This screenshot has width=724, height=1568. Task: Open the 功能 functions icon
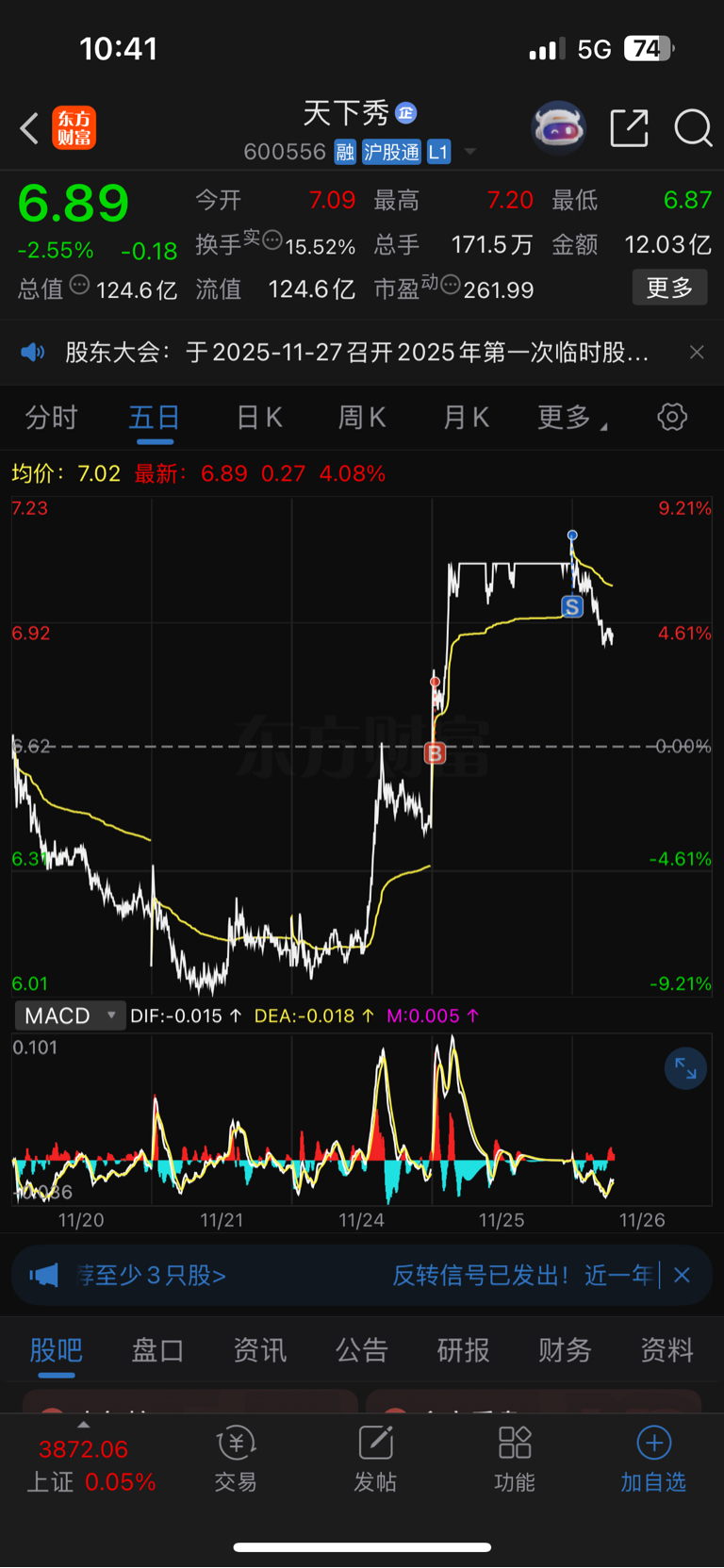pyautogui.click(x=515, y=1460)
